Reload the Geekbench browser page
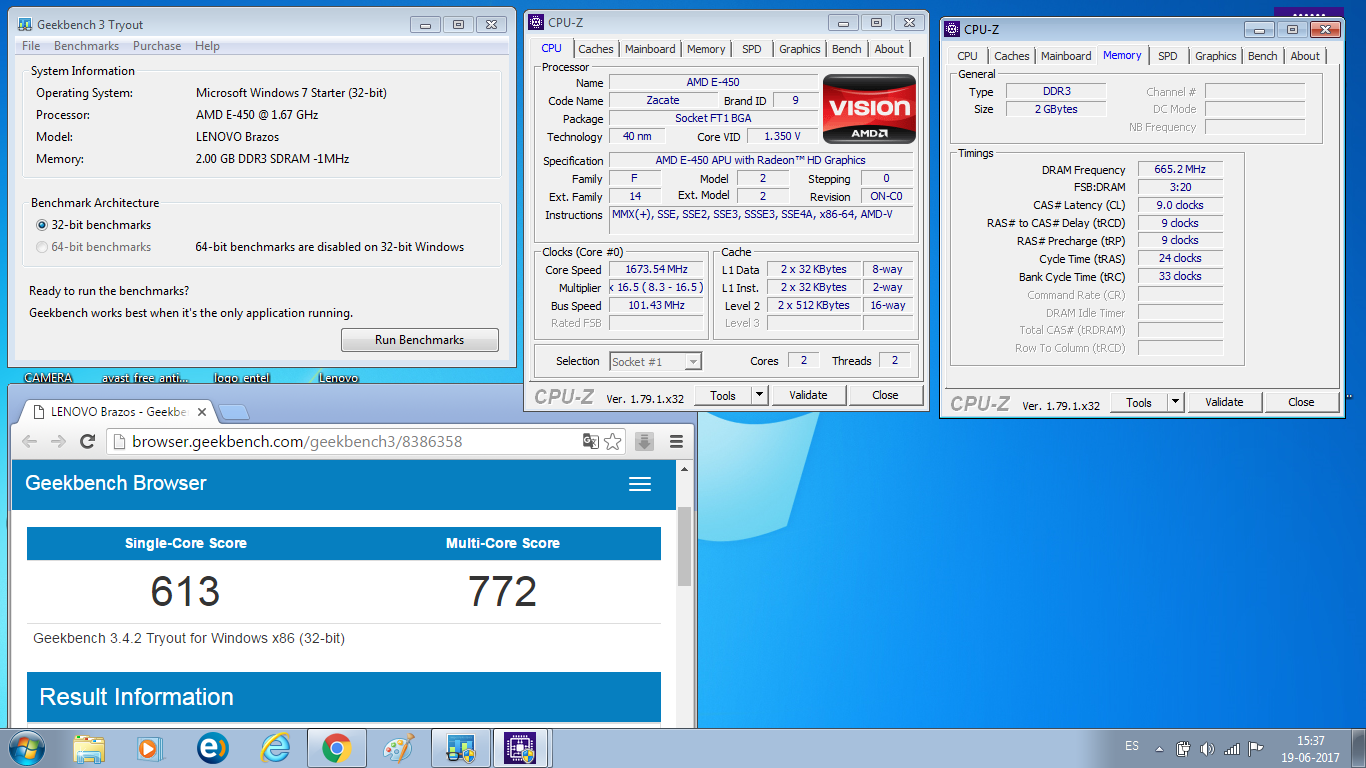Image resolution: width=1366 pixels, height=768 pixels. click(87, 441)
